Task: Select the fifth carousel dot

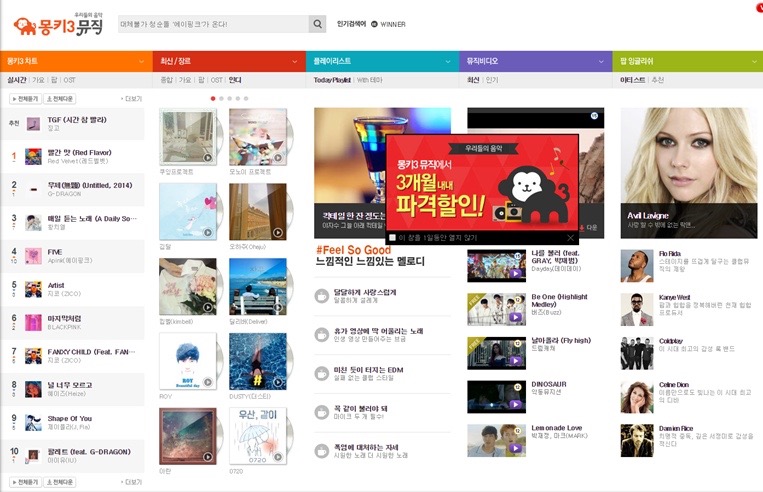Action: (246, 98)
